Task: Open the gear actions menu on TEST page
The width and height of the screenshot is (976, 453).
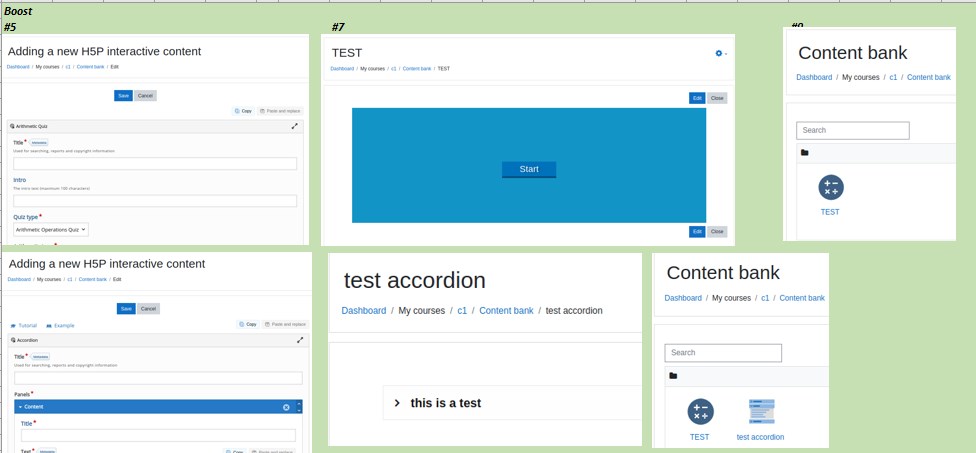Action: [721, 54]
